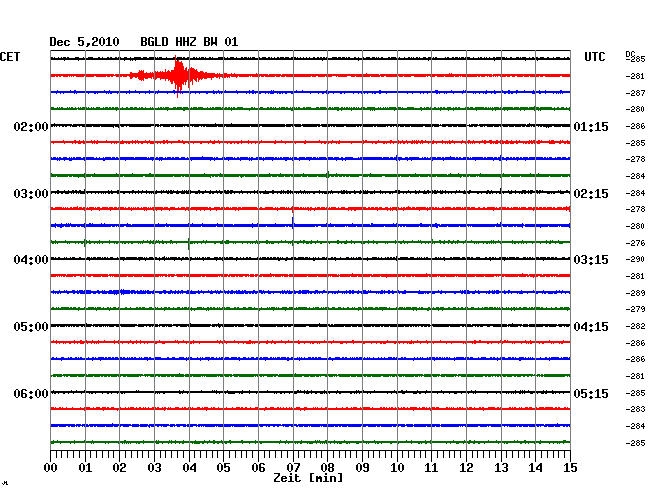Click the large seismic event on the red trace
Screen dimensions: 650x494
179,75
